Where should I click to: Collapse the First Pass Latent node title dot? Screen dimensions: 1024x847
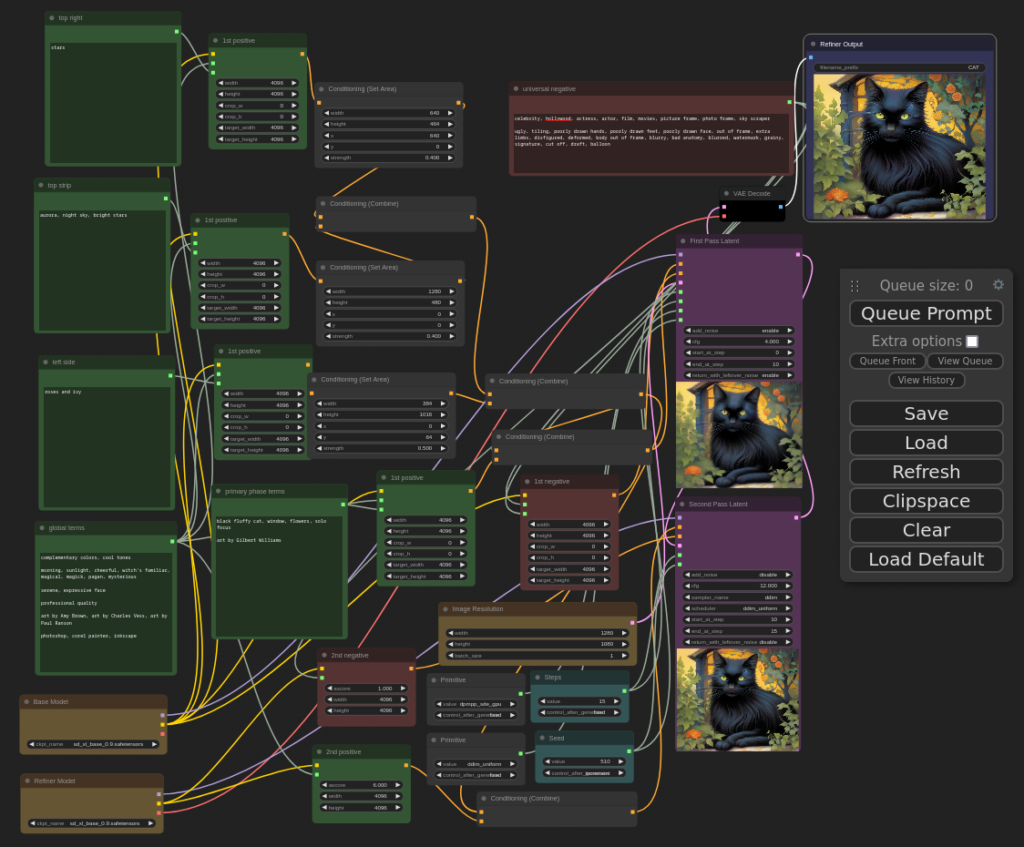683,241
